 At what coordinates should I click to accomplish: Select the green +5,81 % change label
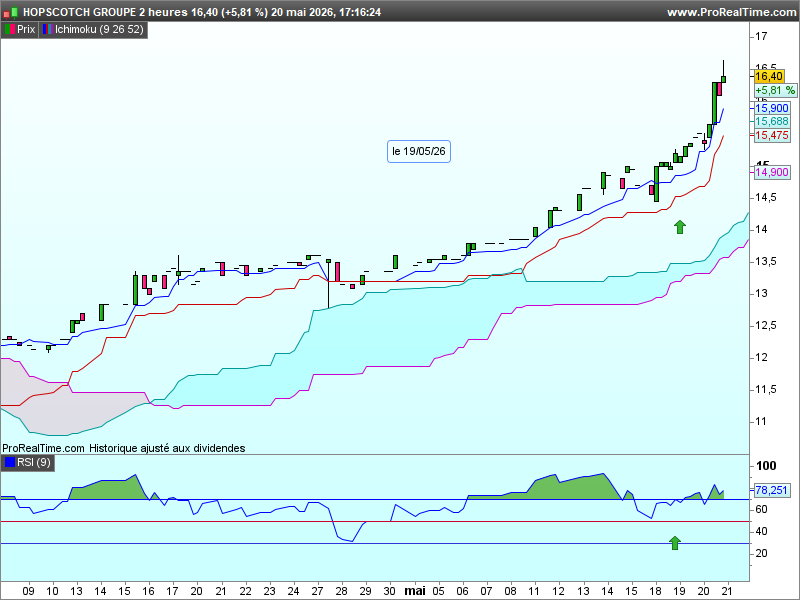[775, 91]
